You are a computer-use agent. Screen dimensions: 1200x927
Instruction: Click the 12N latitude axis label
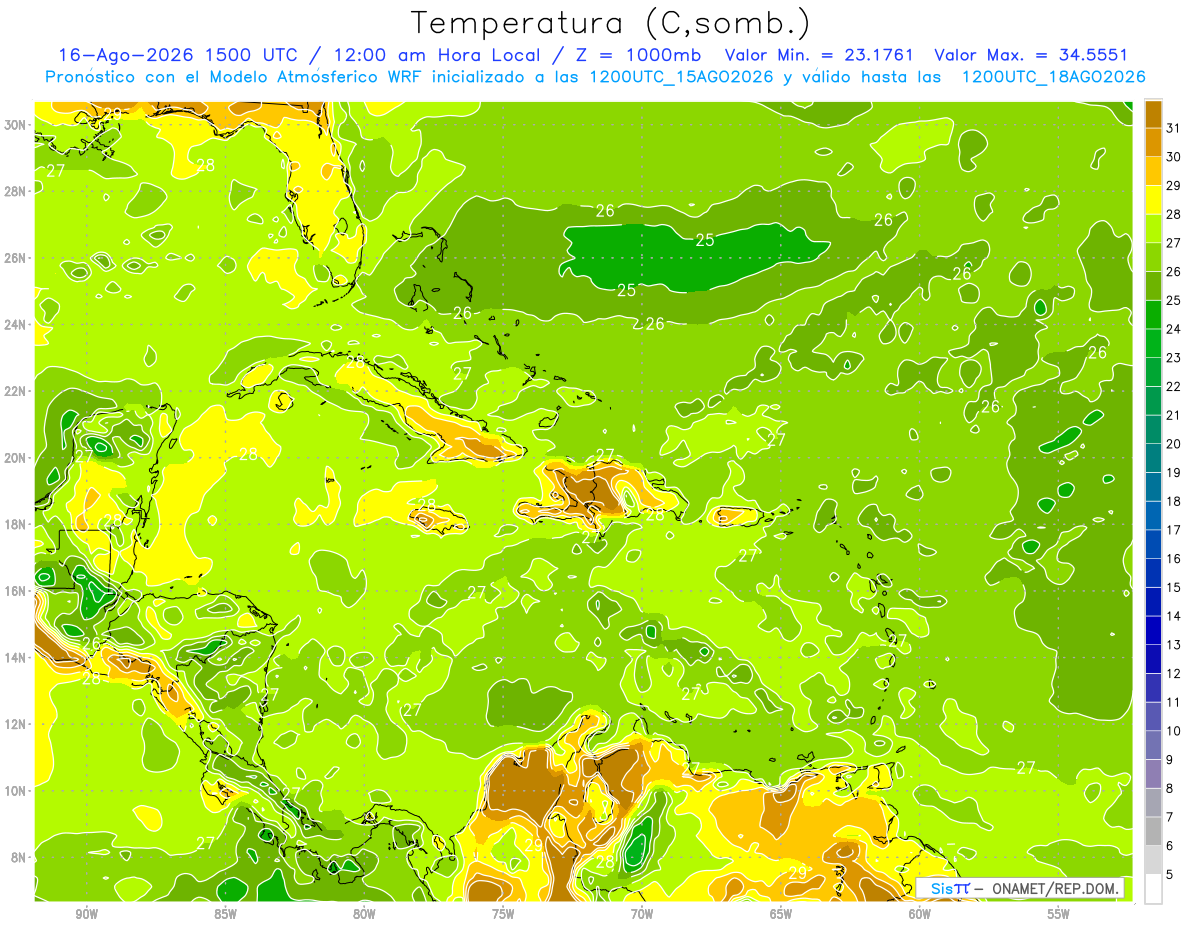tap(15, 724)
